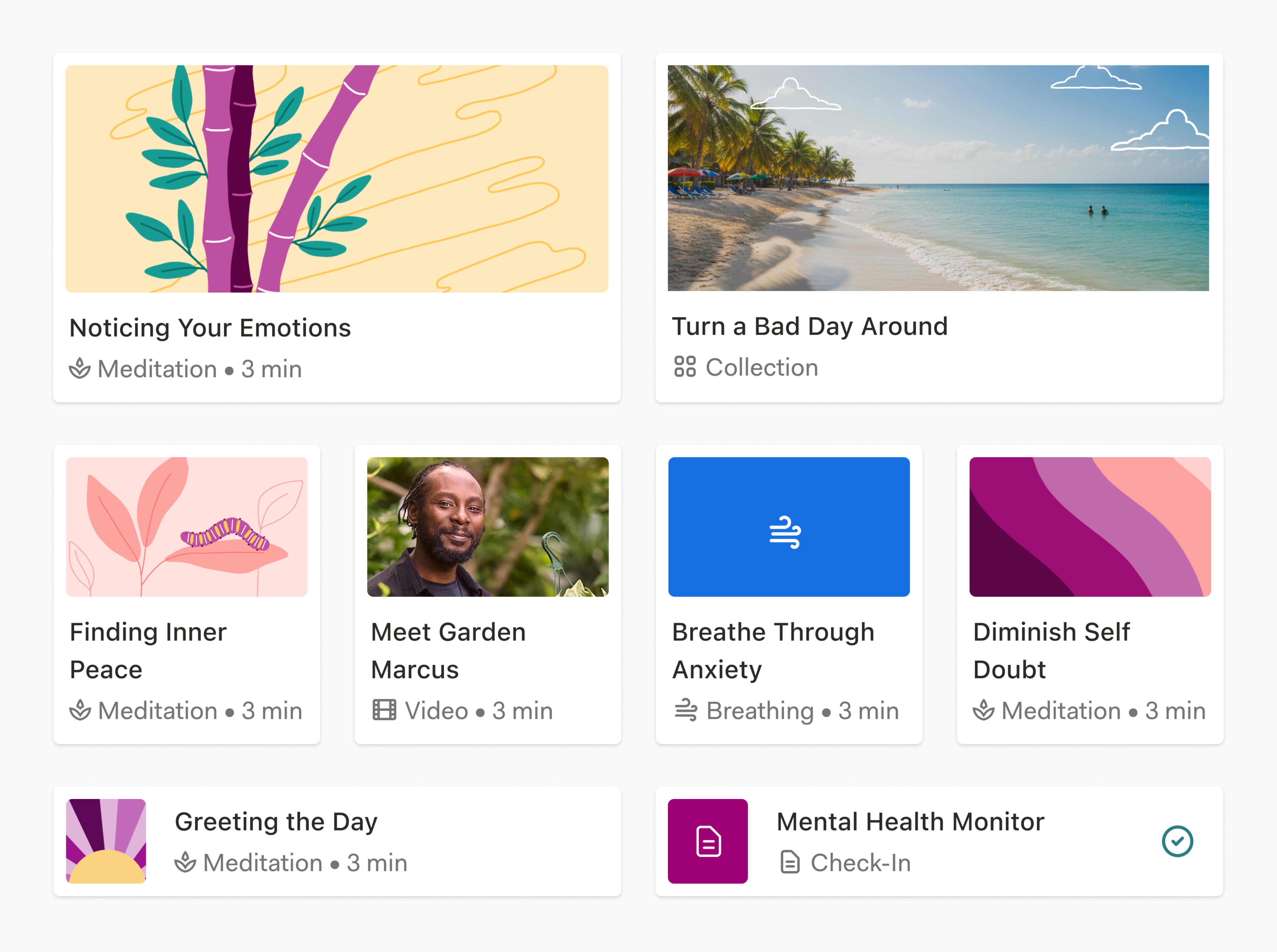
Task: Open the beach photo thumbnail
Action: tap(938, 178)
